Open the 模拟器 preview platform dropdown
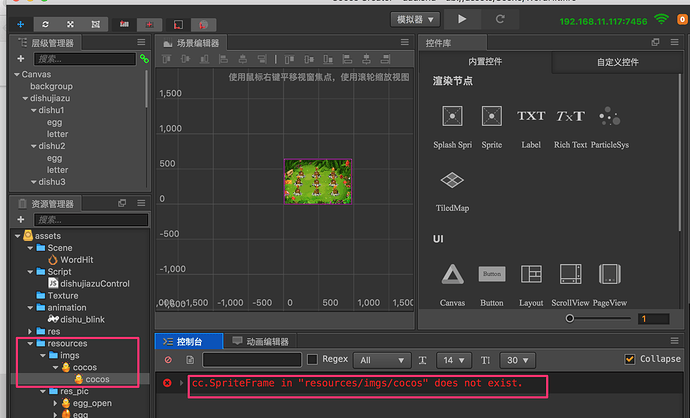 [415, 19]
